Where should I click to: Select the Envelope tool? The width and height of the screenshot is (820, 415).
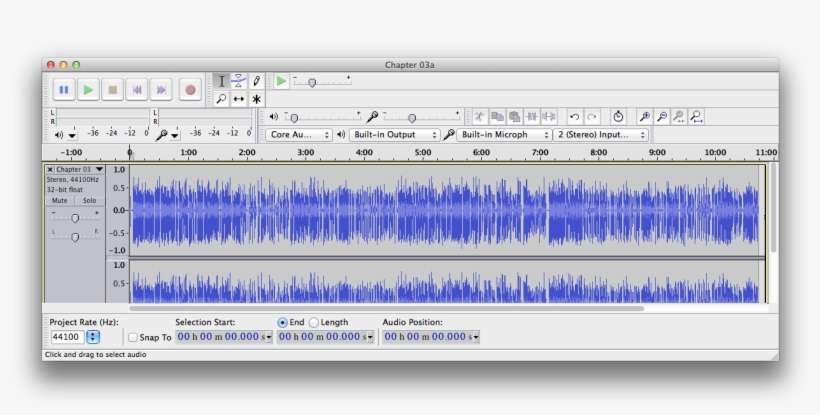coord(239,81)
